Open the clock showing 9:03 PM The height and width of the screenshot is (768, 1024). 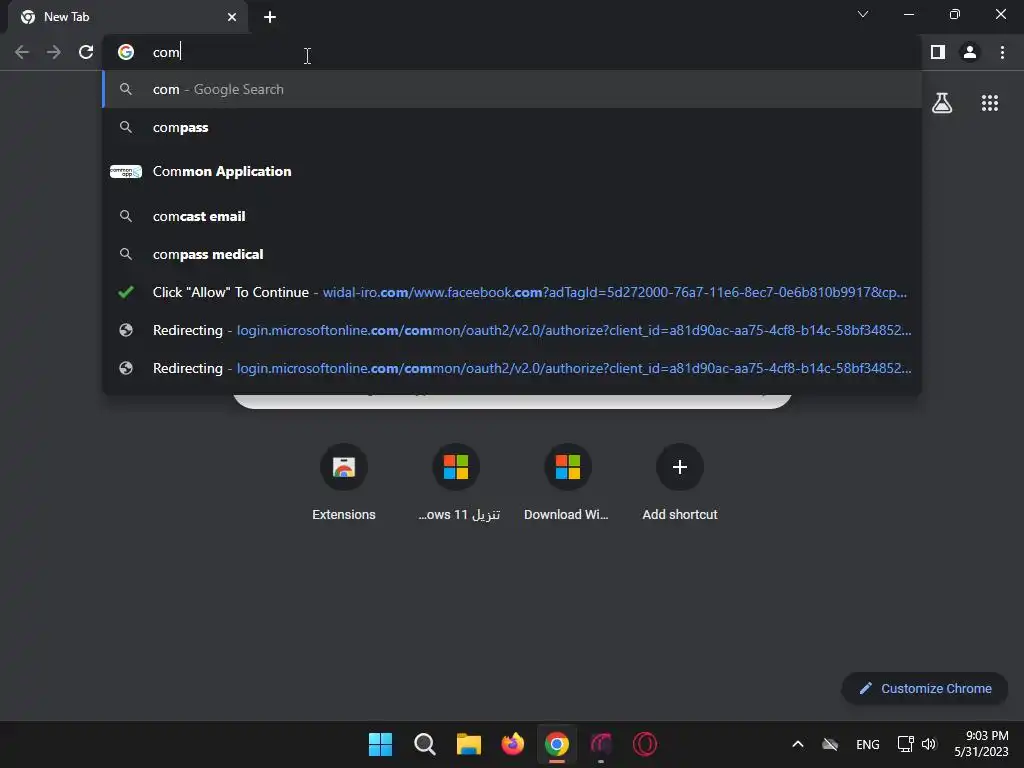[981, 744]
